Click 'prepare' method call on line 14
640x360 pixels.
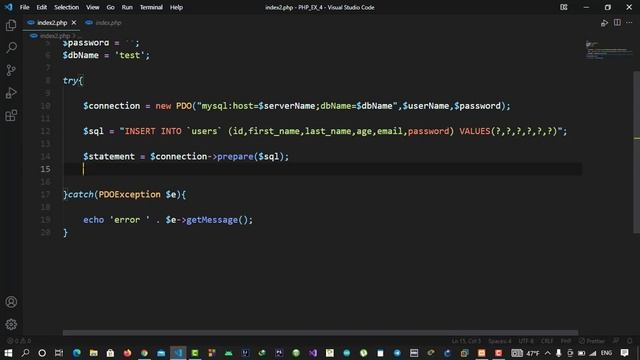point(235,156)
